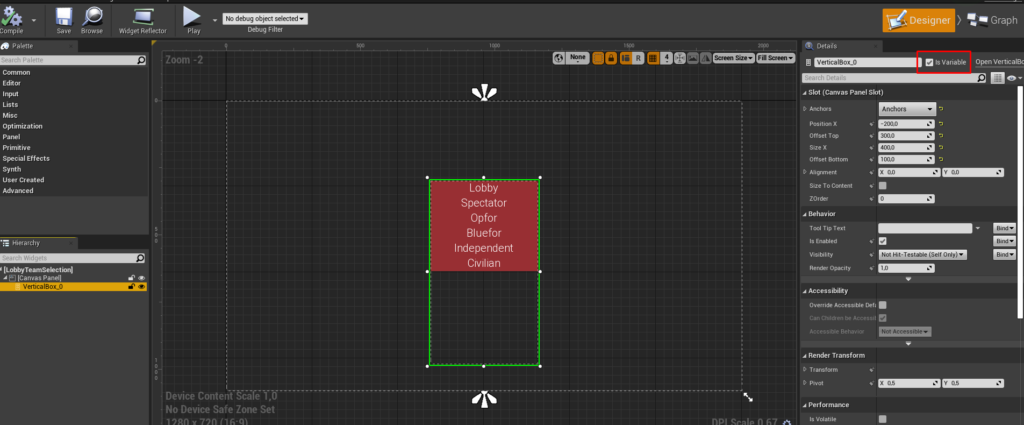Click Bind button for Tool Tip Text
This screenshot has width=1024, height=425.
pyautogui.click(x=1004, y=228)
